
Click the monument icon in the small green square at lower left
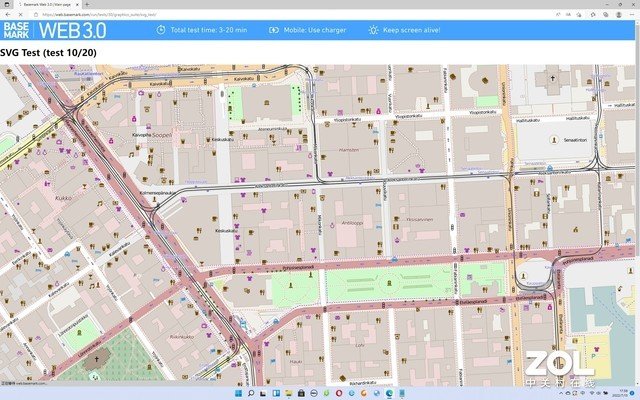pos(80,333)
